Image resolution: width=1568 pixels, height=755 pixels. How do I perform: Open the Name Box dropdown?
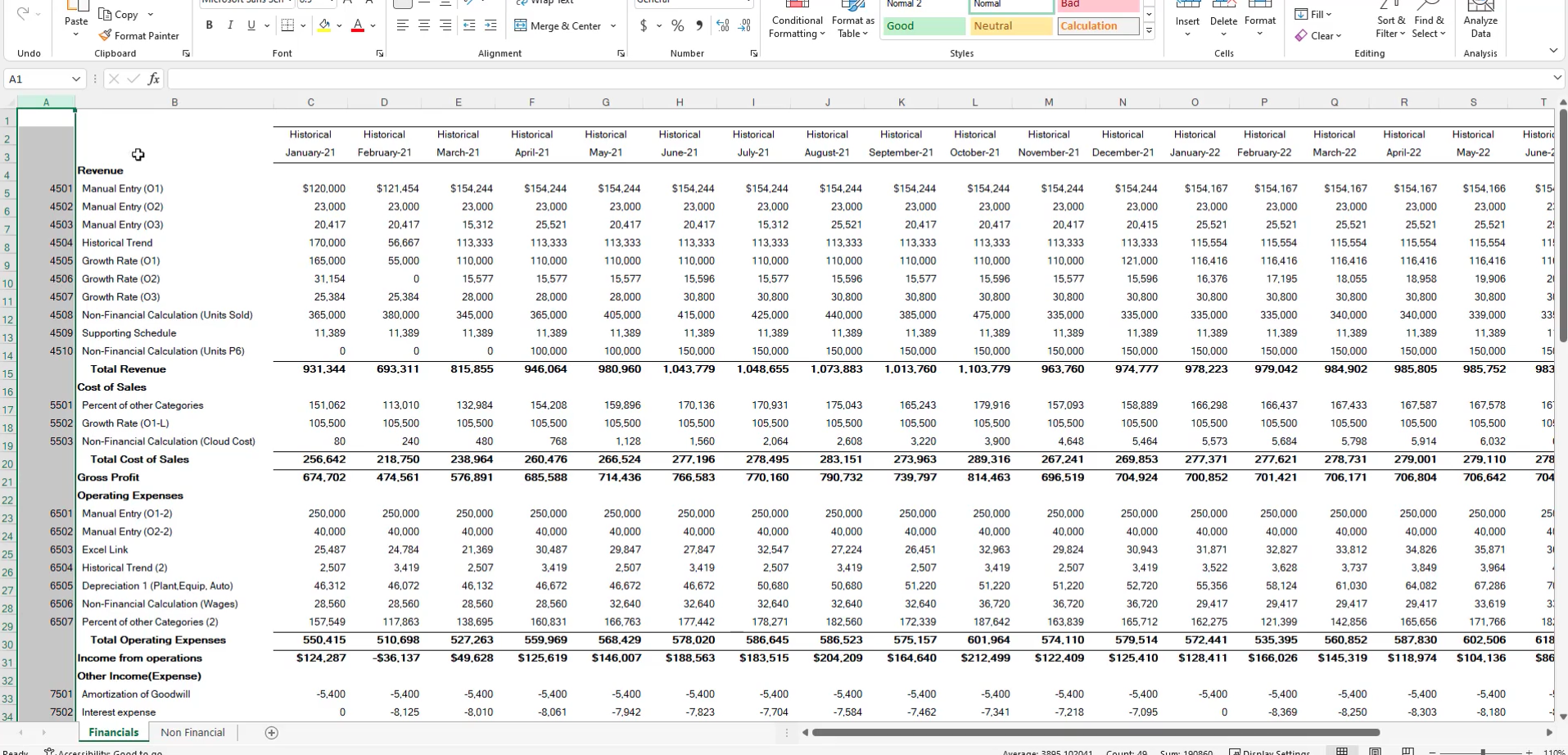coord(76,79)
